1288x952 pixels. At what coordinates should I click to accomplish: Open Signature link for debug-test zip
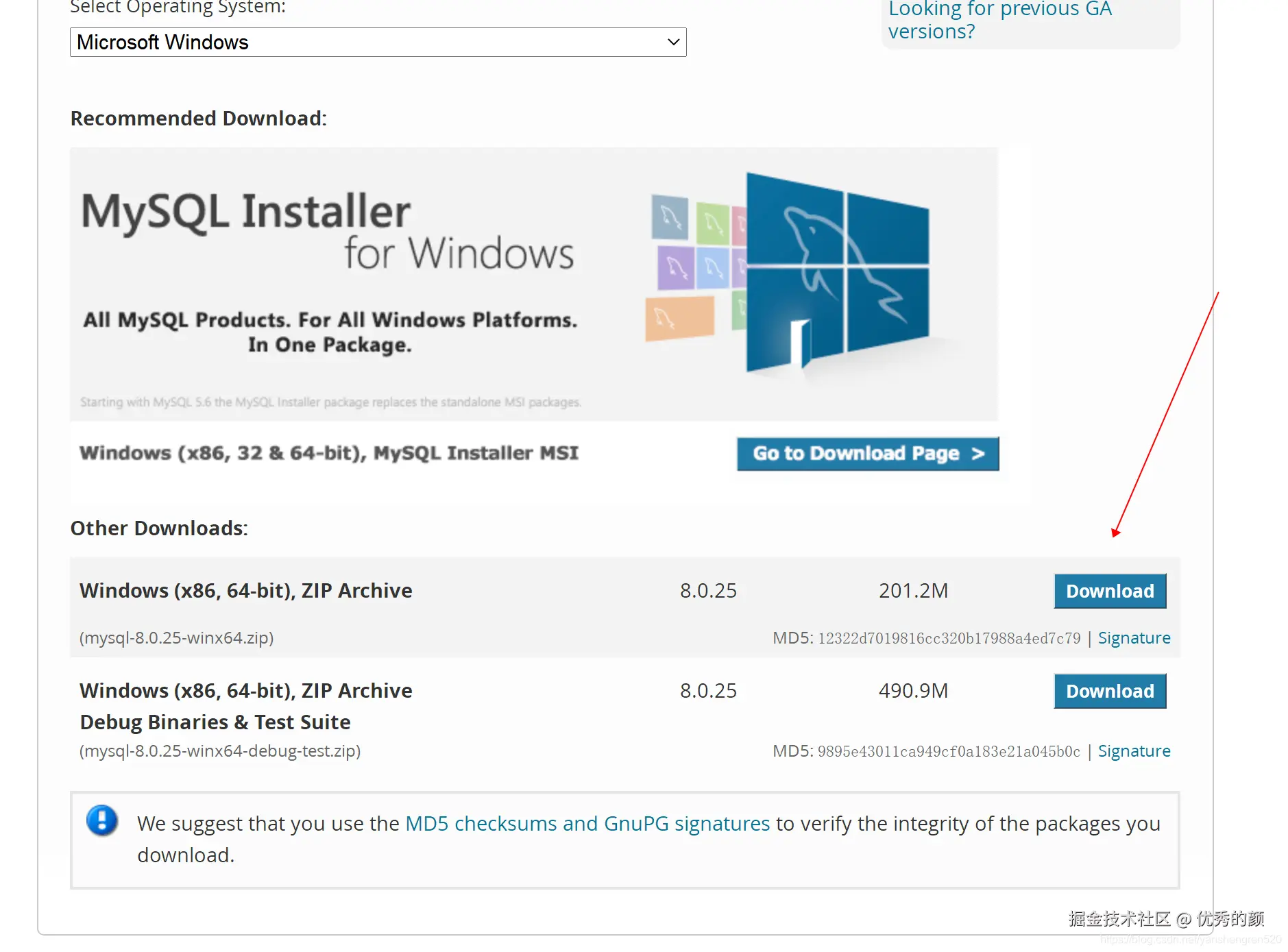coord(1134,751)
